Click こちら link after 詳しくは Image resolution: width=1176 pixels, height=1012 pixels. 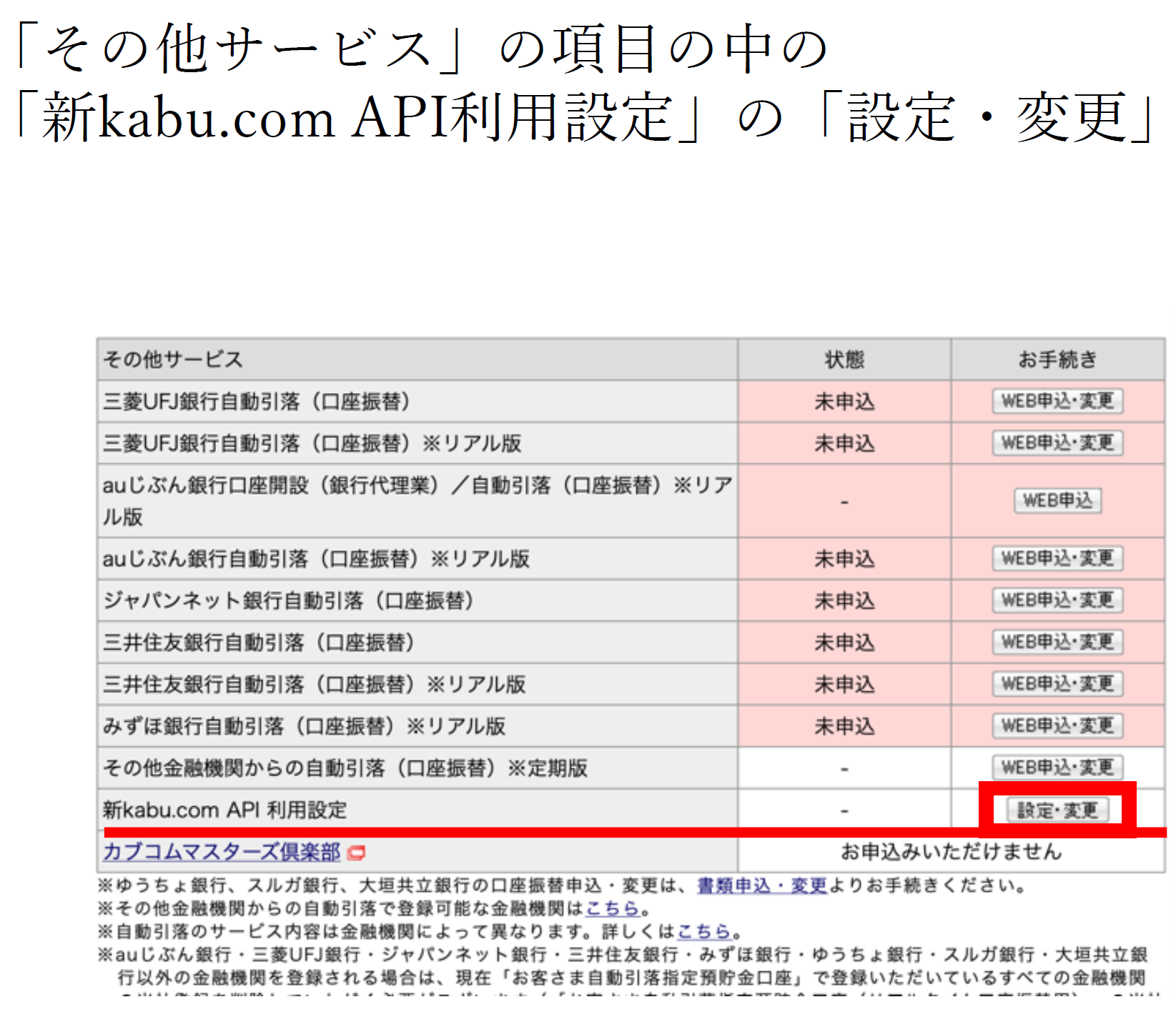pos(703,931)
